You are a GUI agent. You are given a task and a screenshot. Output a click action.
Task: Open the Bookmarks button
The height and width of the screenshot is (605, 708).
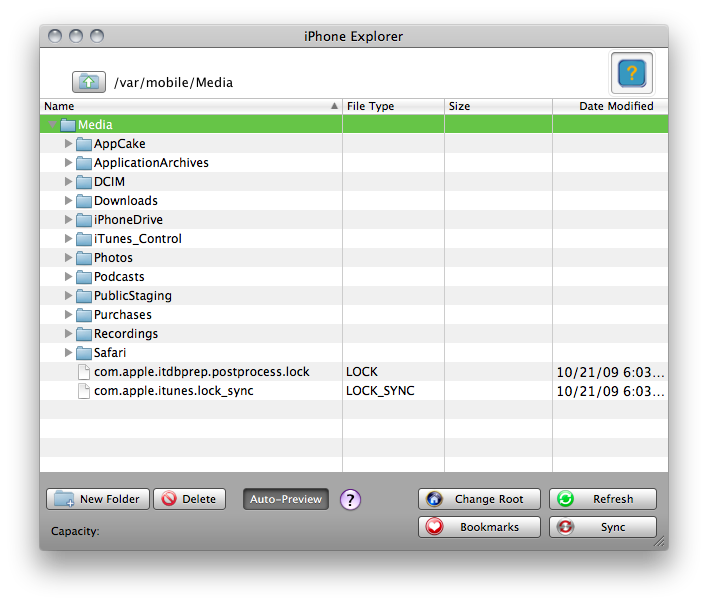(x=479, y=527)
